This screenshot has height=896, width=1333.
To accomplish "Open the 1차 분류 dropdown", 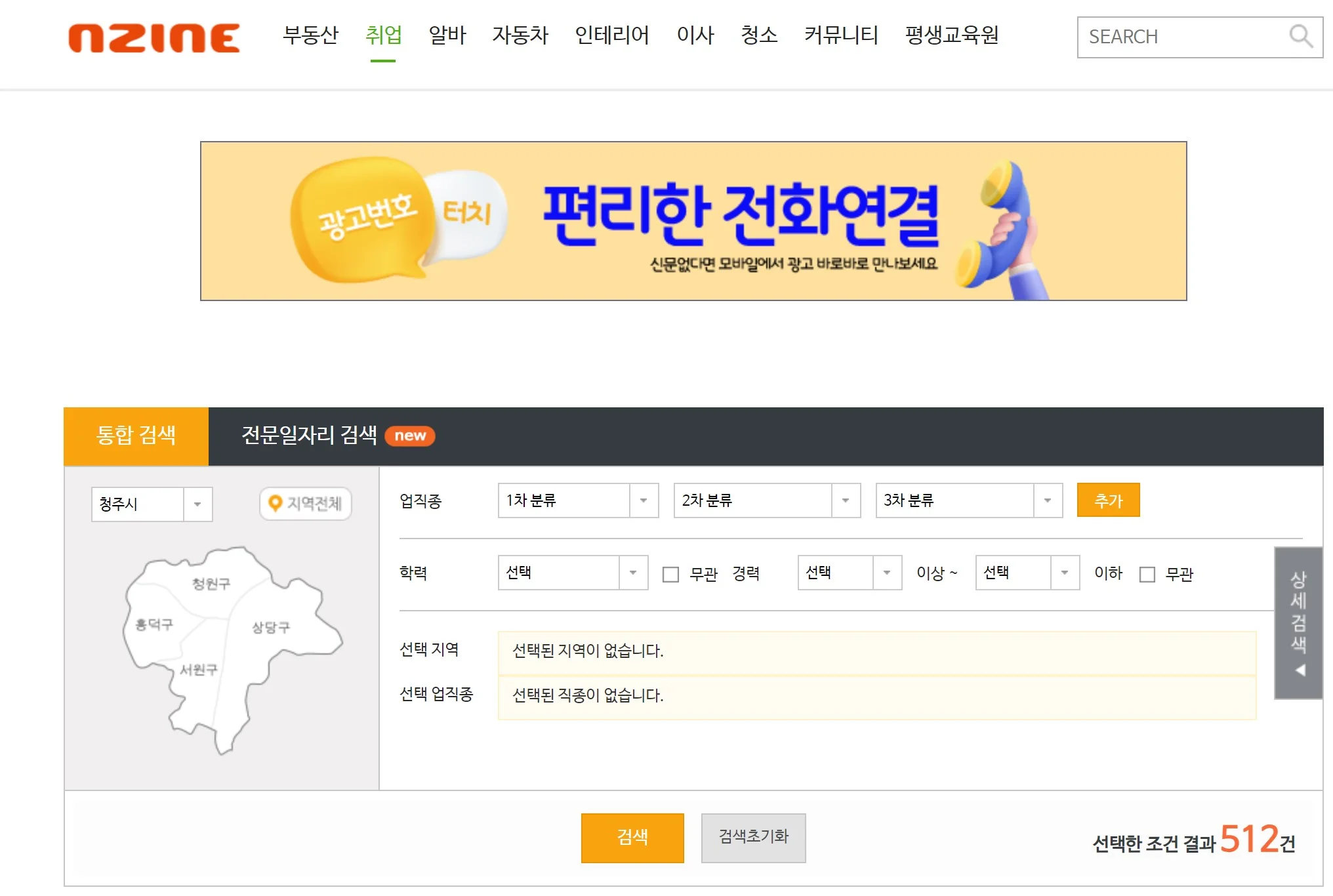I will pyautogui.click(x=577, y=500).
